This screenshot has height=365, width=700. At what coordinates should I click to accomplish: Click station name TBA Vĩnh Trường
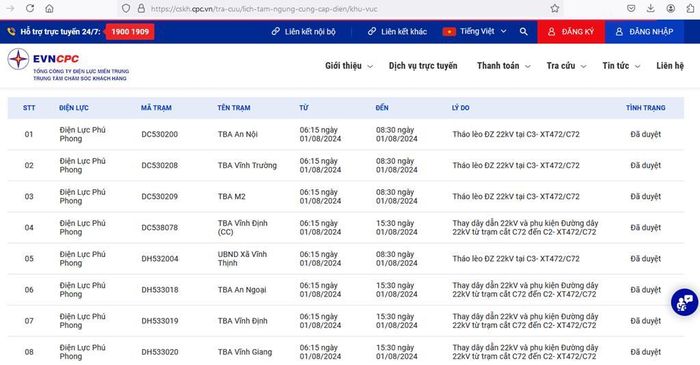(247, 165)
